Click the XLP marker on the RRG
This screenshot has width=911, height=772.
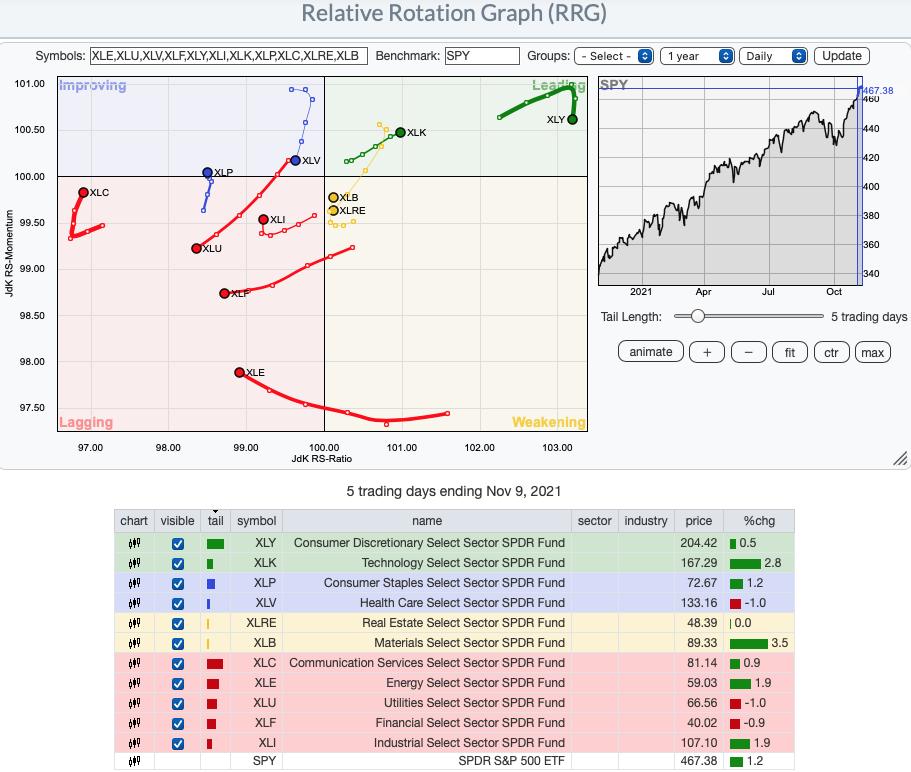207,173
